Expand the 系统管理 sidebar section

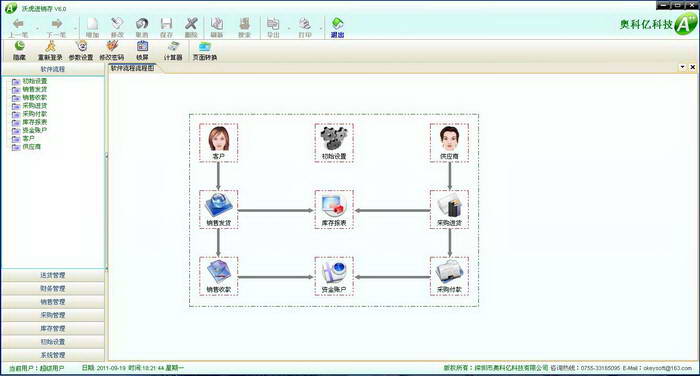coord(53,355)
